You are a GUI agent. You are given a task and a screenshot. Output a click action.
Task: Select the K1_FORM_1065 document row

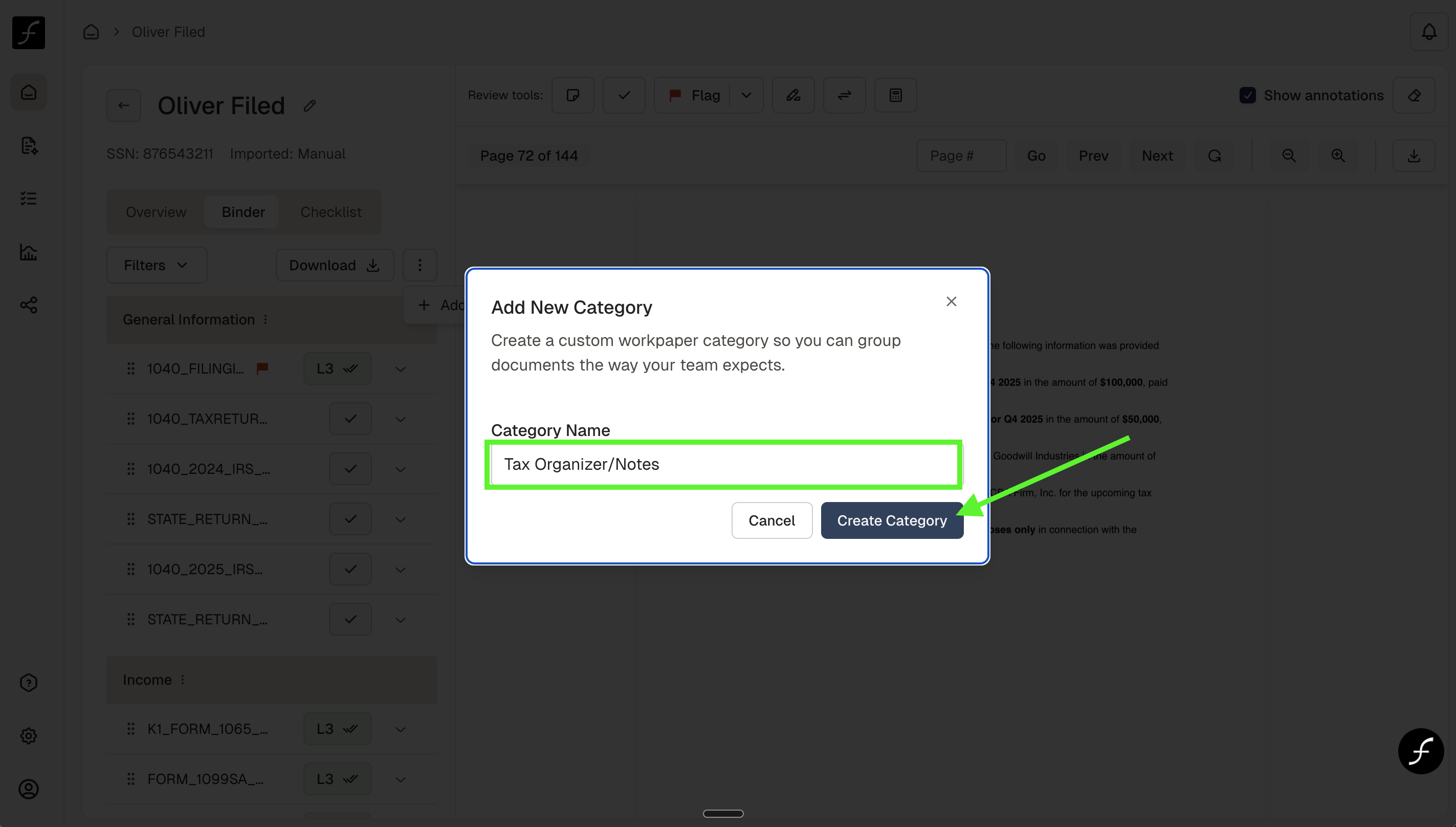click(272, 729)
